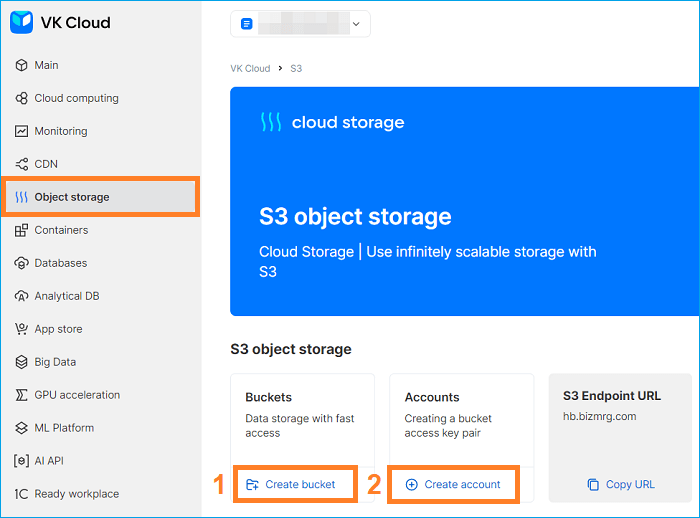Select the hb.bizmrg.com endpoint text

tap(600, 416)
